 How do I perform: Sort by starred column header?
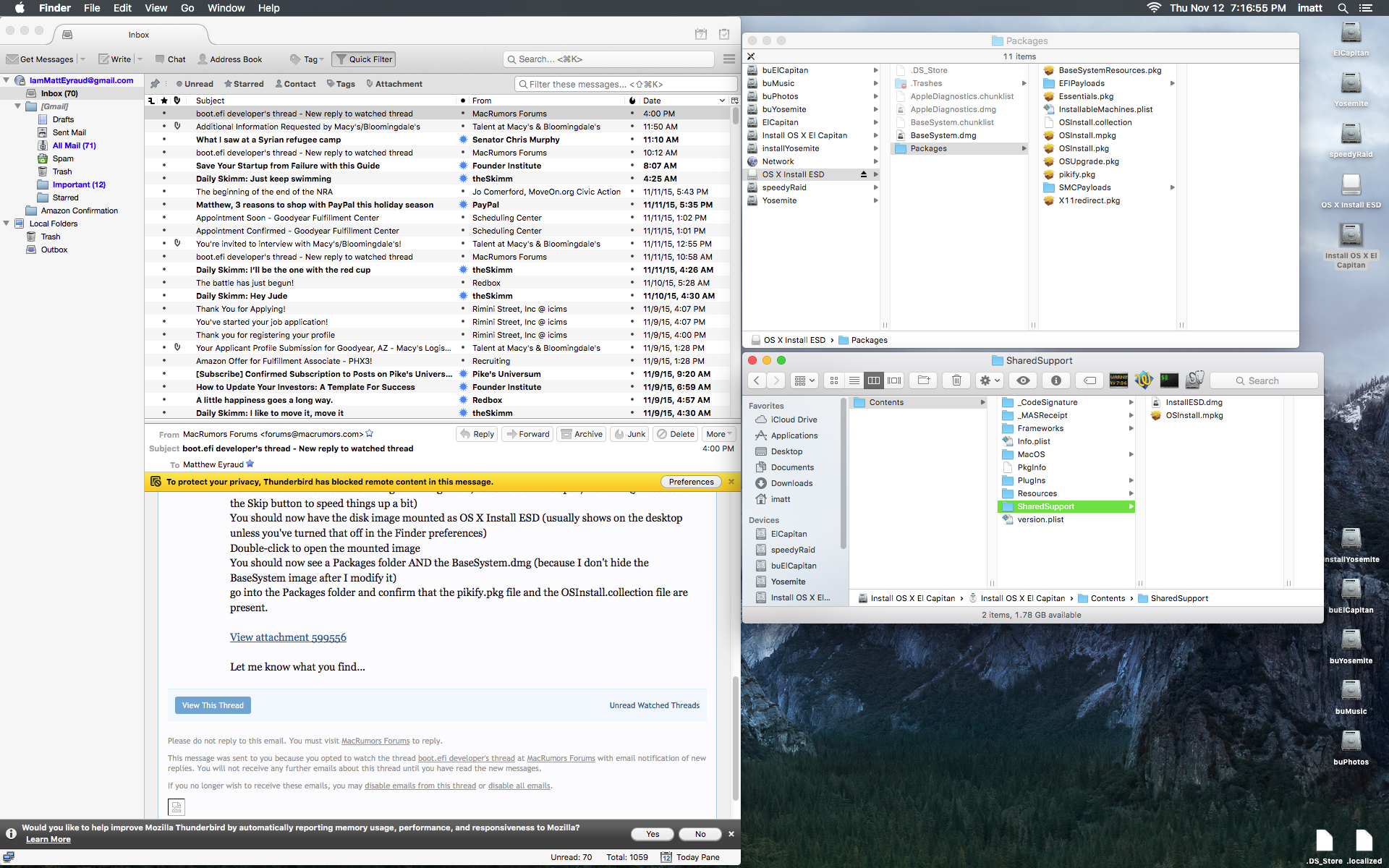pyautogui.click(x=164, y=101)
